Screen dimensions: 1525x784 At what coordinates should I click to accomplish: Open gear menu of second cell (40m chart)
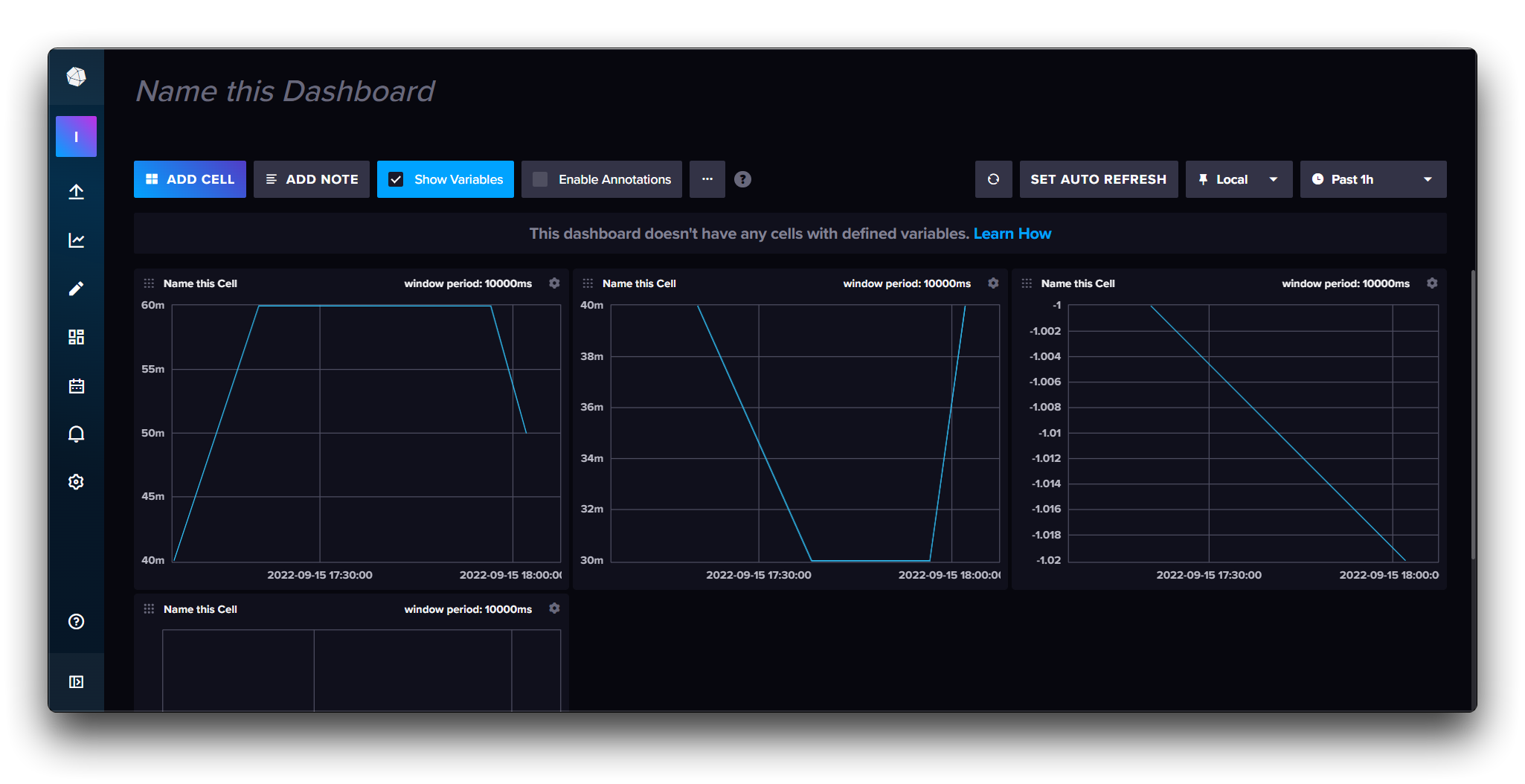click(993, 283)
